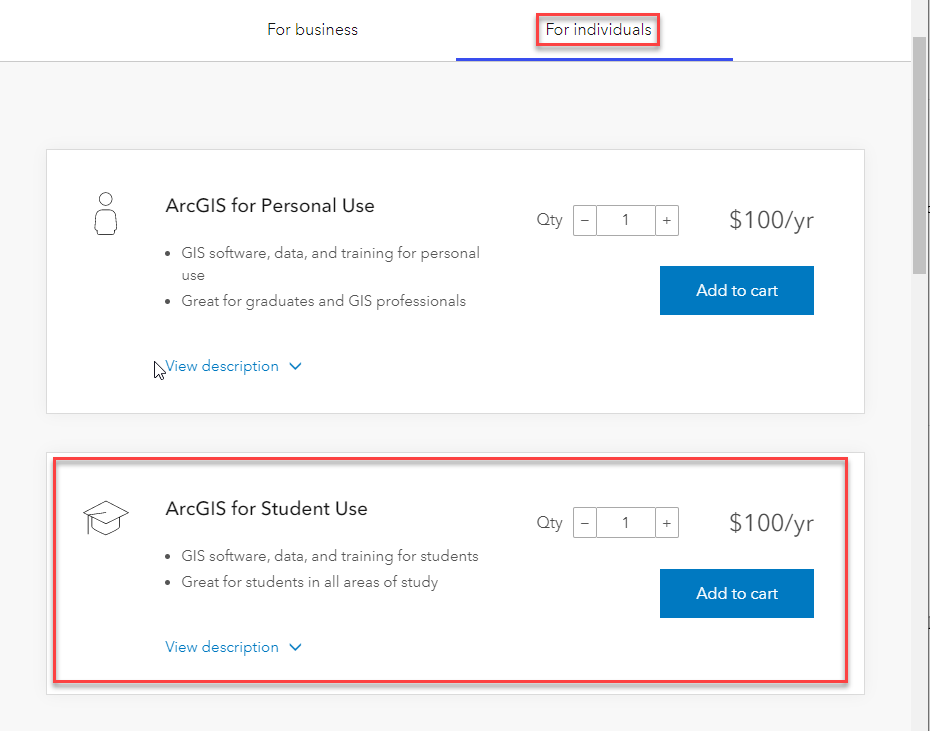This screenshot has width=930, height=731.
Task: Click the $100/yr price for Student Use
Action: (x=771, y=522)
